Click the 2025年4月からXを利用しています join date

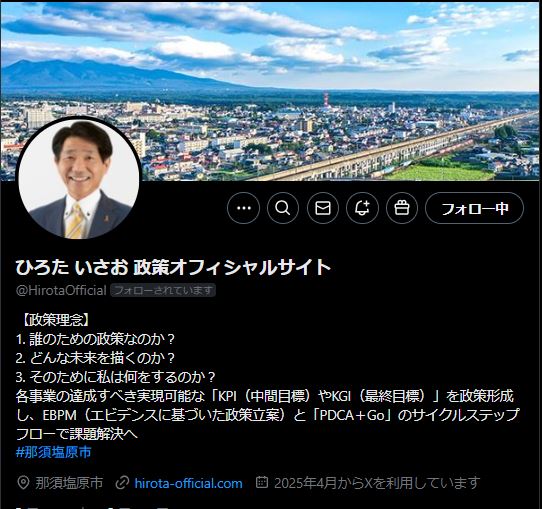tap(377, 483)
